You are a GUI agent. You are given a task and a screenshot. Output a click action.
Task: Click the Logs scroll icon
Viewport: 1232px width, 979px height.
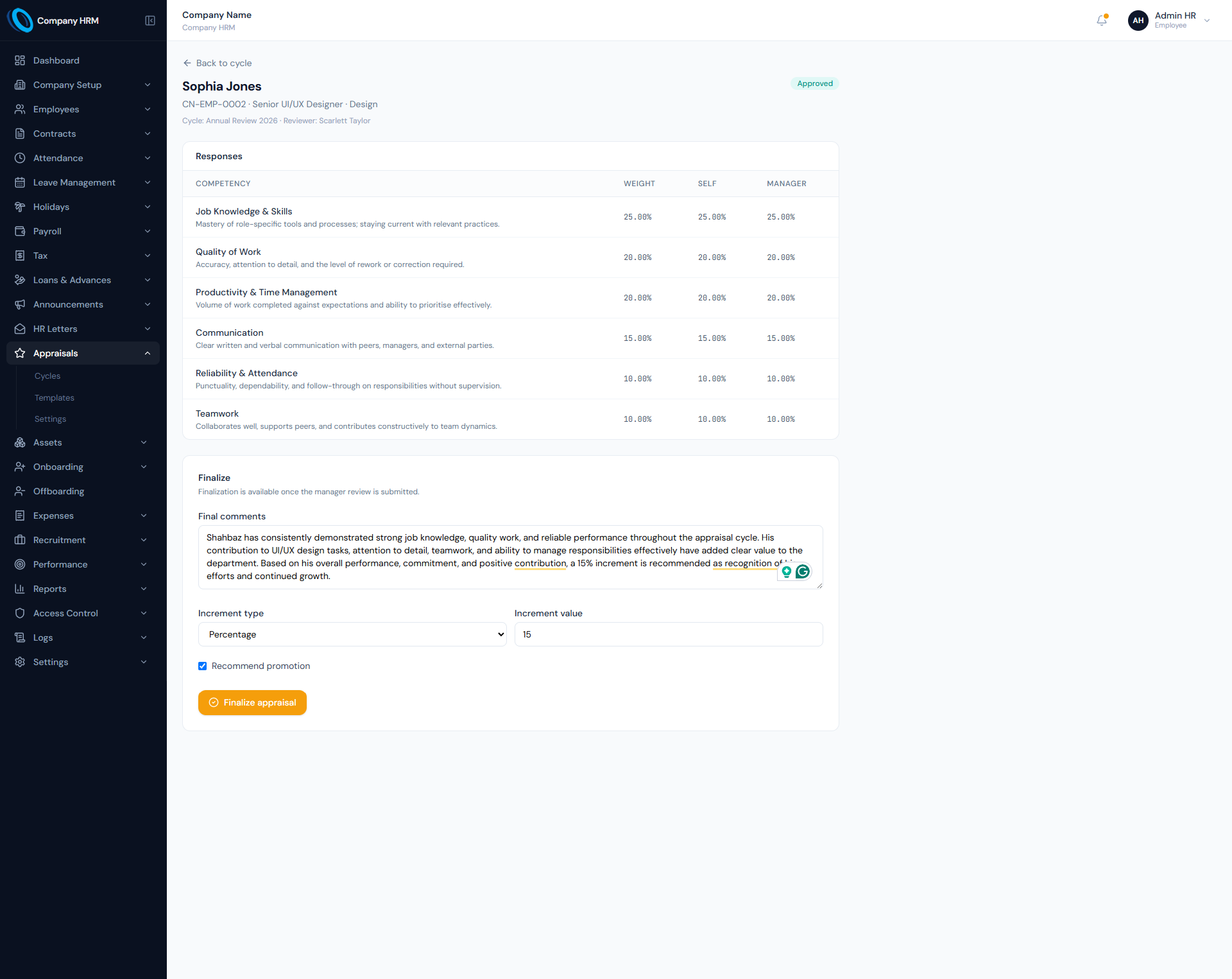pos(20,637)
